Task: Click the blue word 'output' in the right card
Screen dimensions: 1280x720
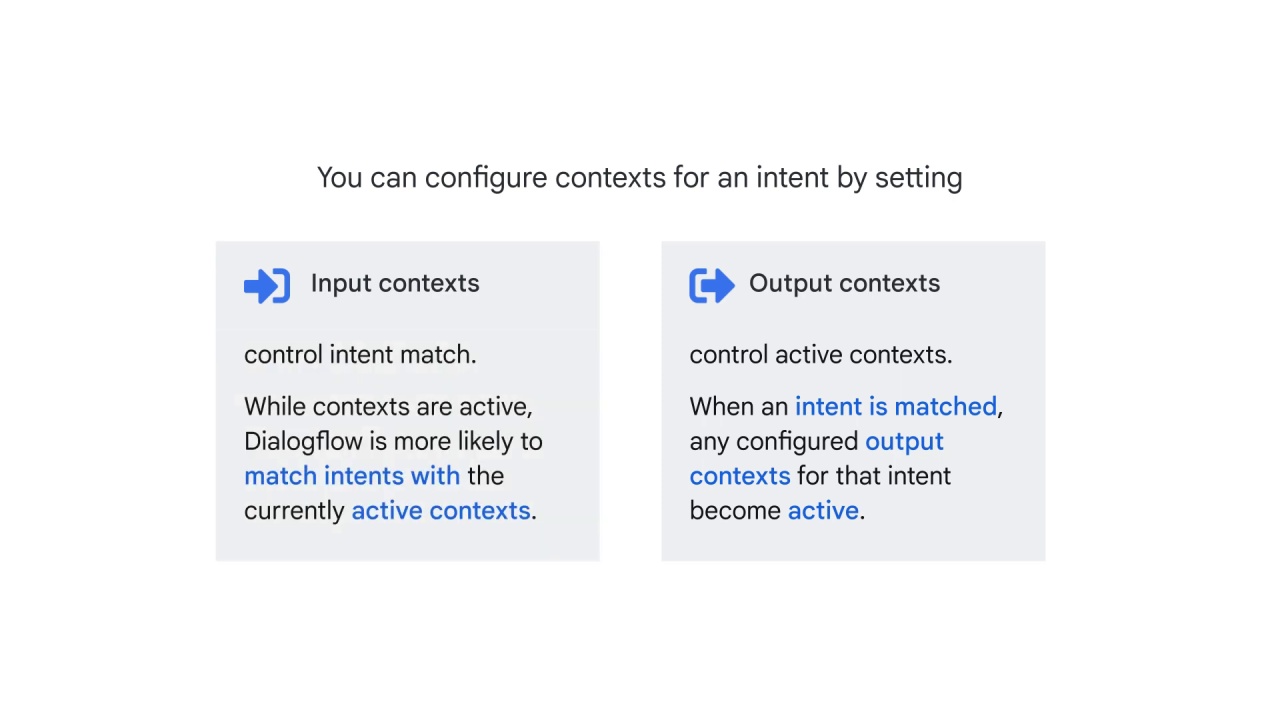Action: [x=904, y=442]
